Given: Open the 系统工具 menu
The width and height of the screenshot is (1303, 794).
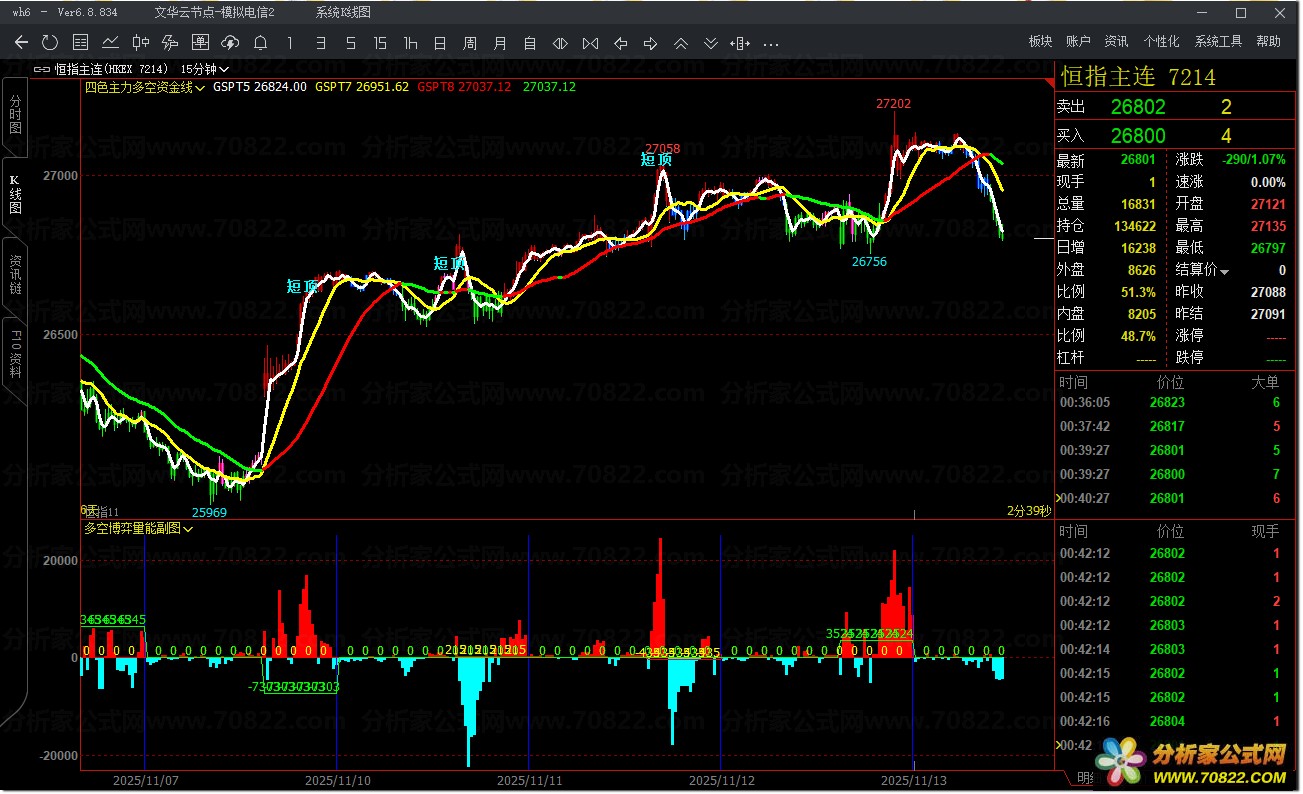Looking at the screenshot, I should [1218, 42].
